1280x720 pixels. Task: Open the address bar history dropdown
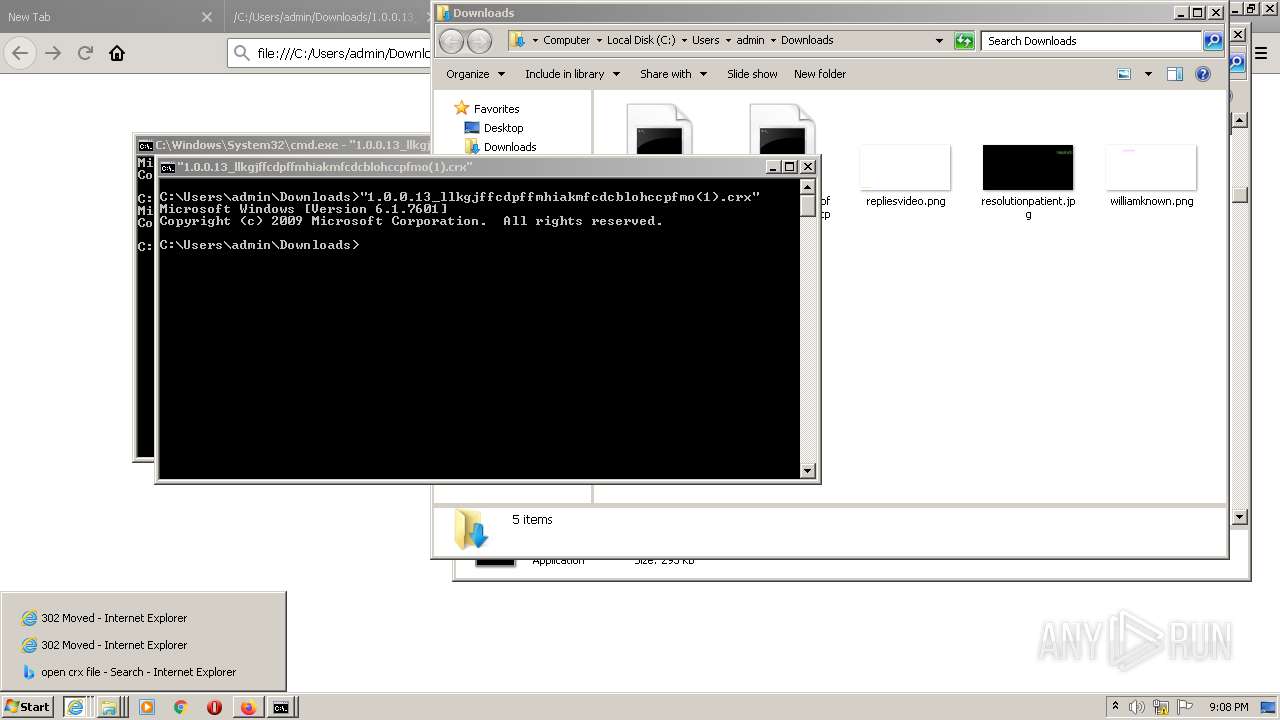click(x=939, y=41)
